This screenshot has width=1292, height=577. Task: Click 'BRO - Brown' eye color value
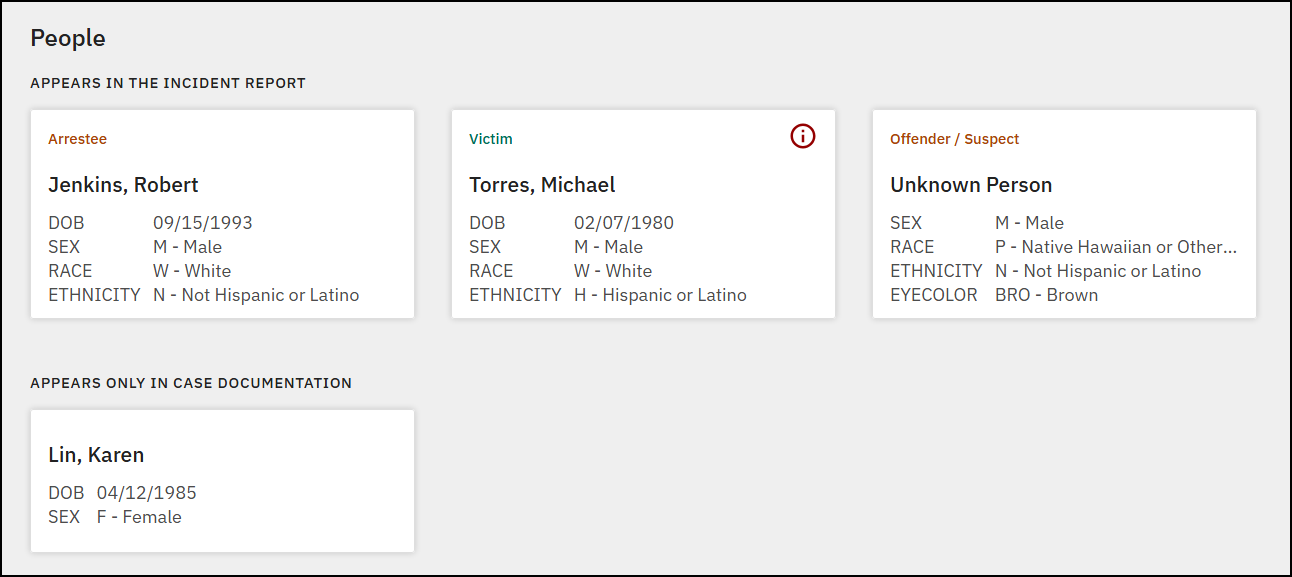(x=1046, y=295)
